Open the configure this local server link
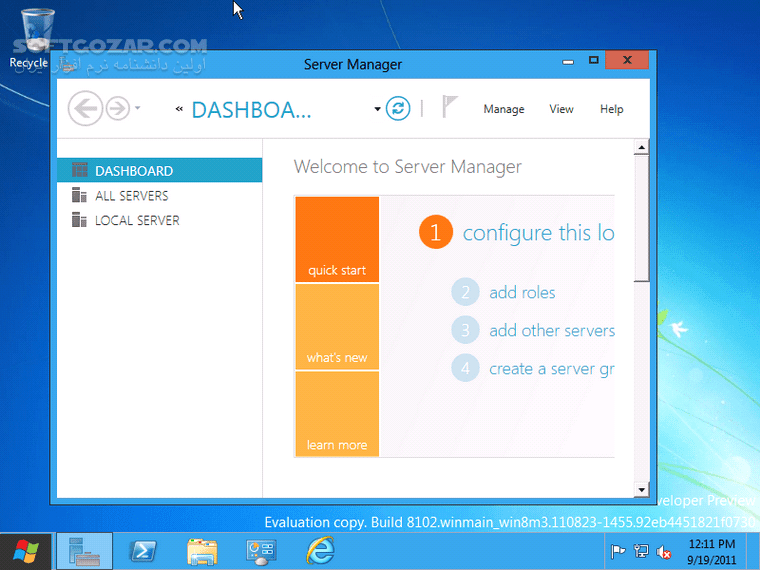 coord(538,233)
